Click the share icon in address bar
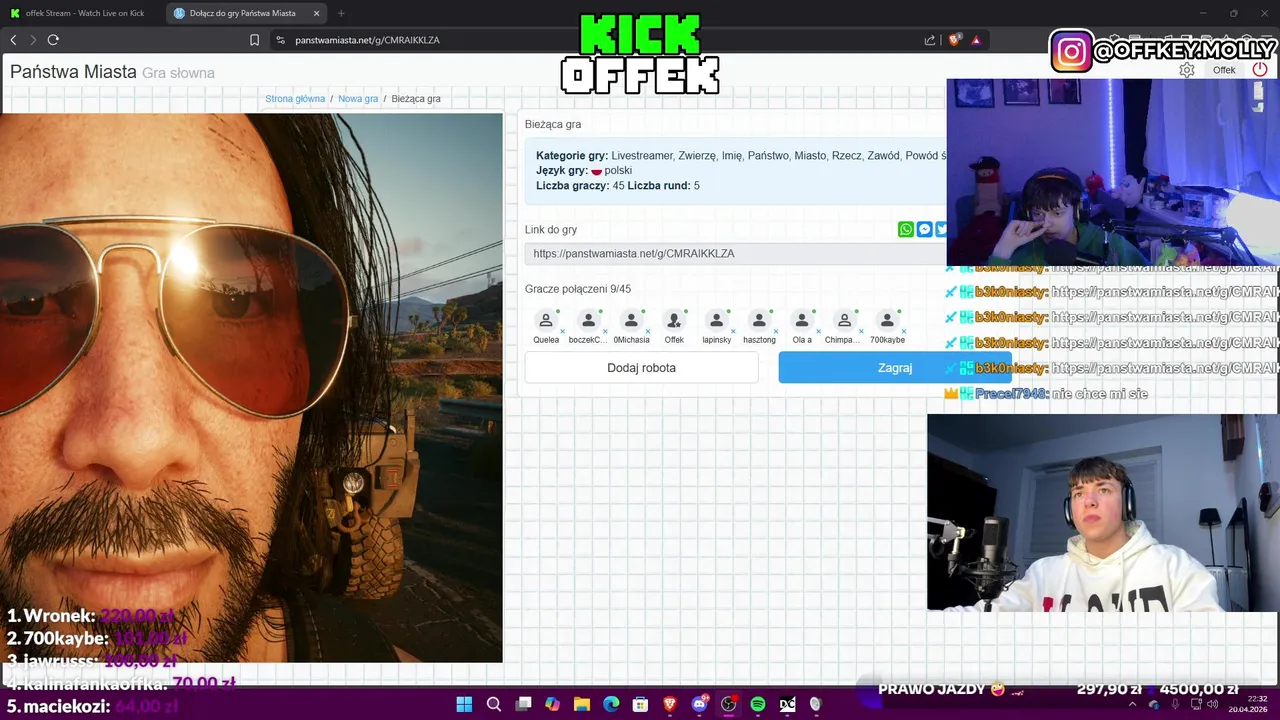This screenshot has width=1280, height=720. click(x=930, y=40)
